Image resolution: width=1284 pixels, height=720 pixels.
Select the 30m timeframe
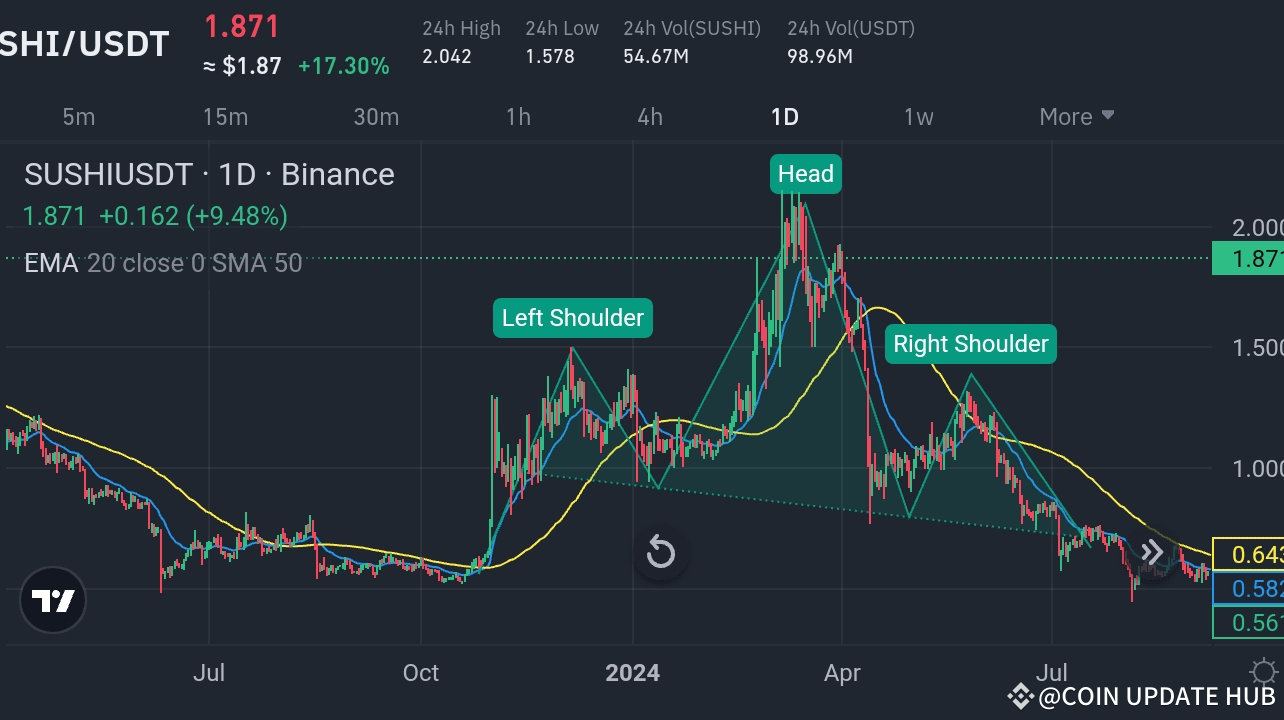[376, 117]
